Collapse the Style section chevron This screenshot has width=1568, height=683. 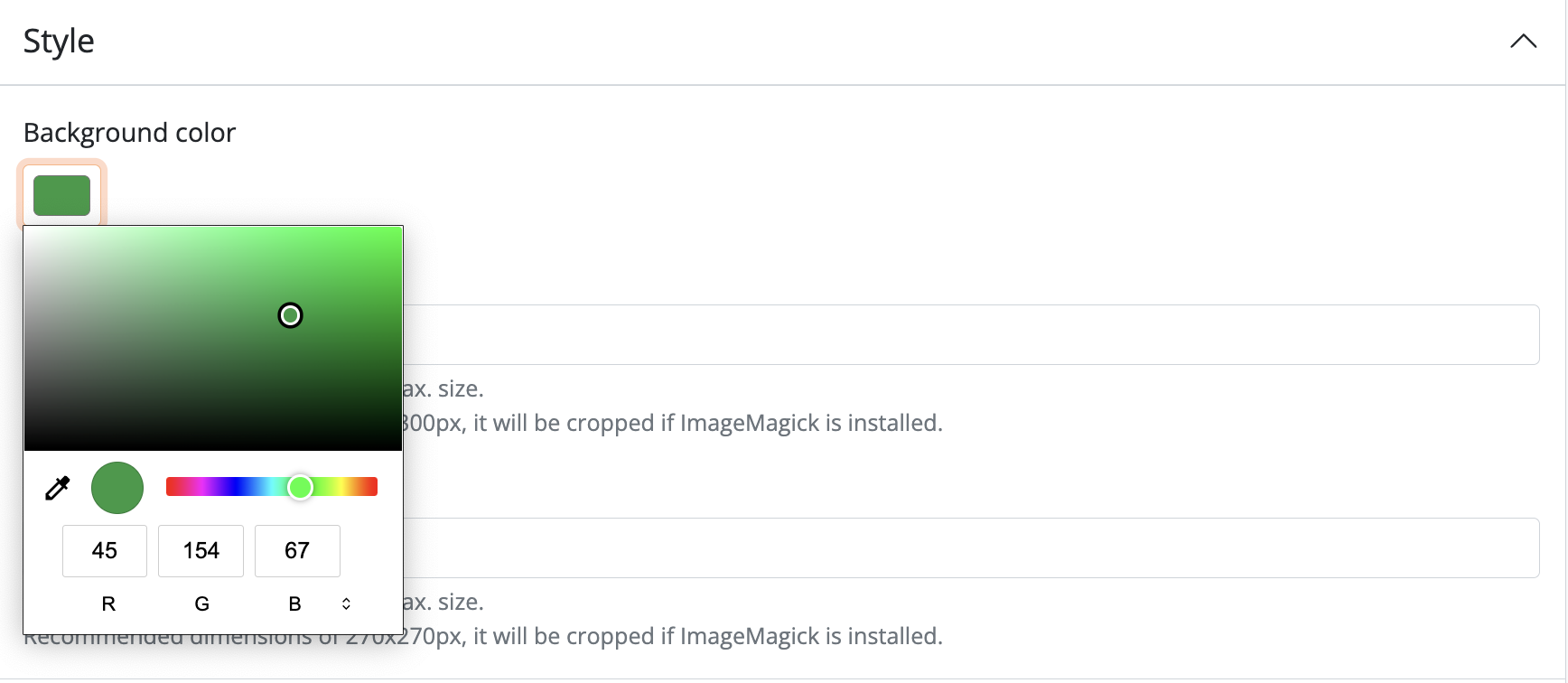point(1523,42)
